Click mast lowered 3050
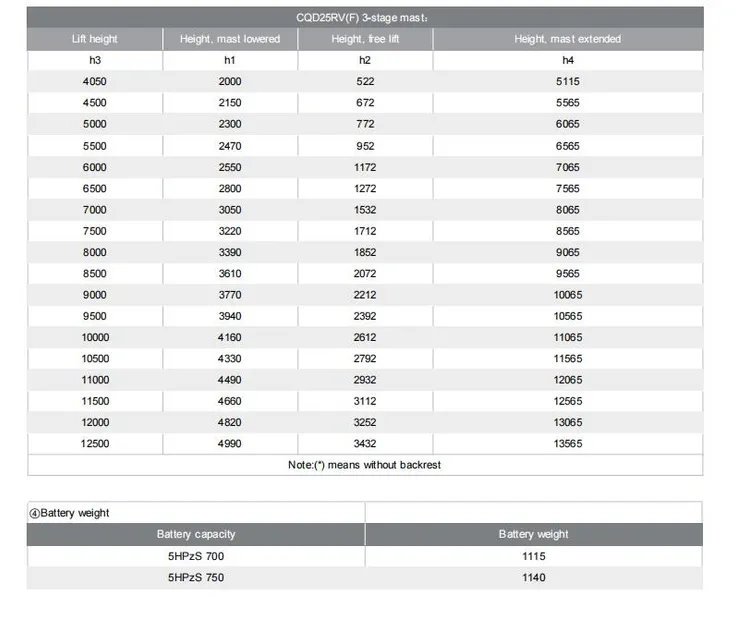This screenshot has width=749, height=620. tap(230, 210)
